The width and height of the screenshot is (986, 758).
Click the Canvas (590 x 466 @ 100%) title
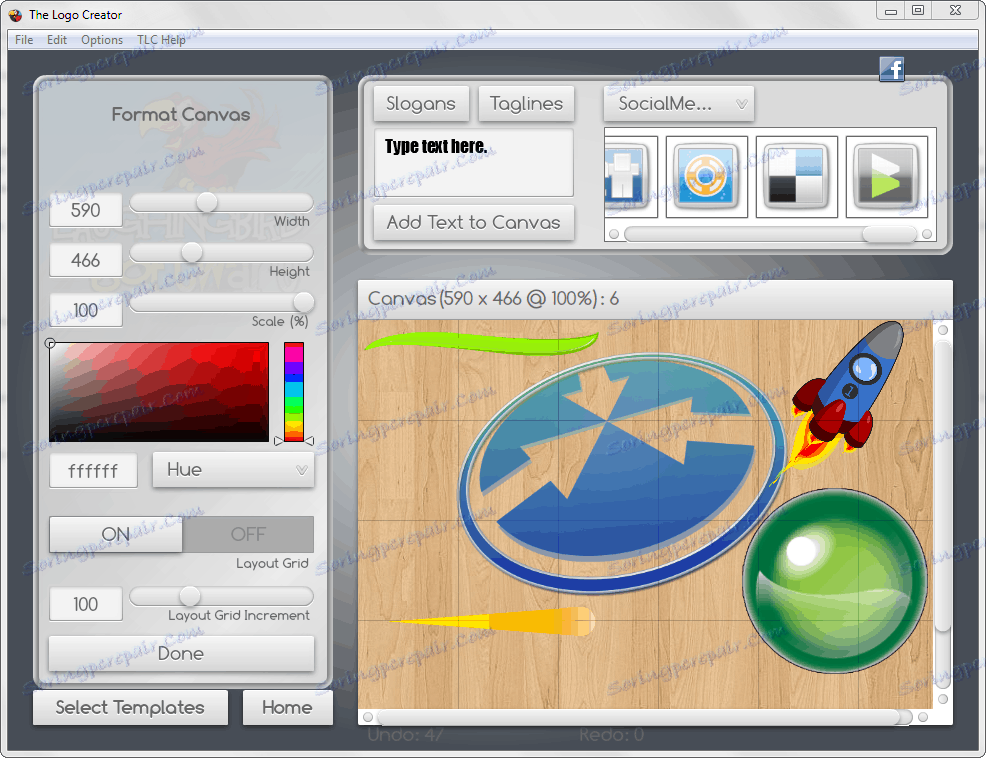point(493,298)
